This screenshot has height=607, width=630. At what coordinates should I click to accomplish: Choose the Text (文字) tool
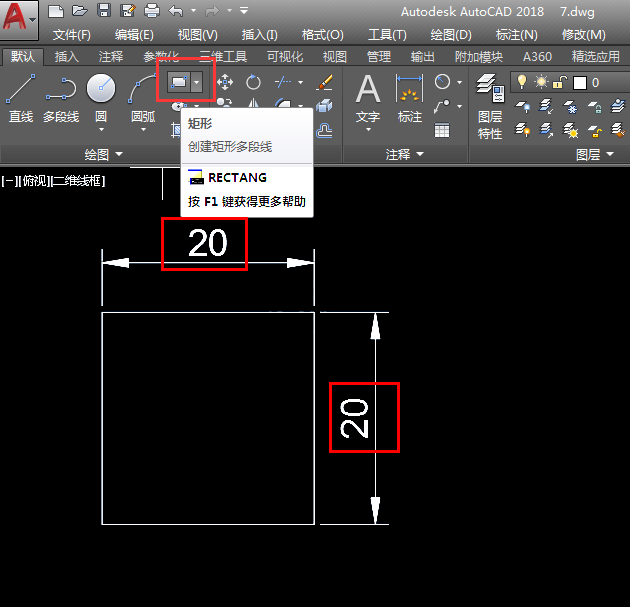click(368, 102)
